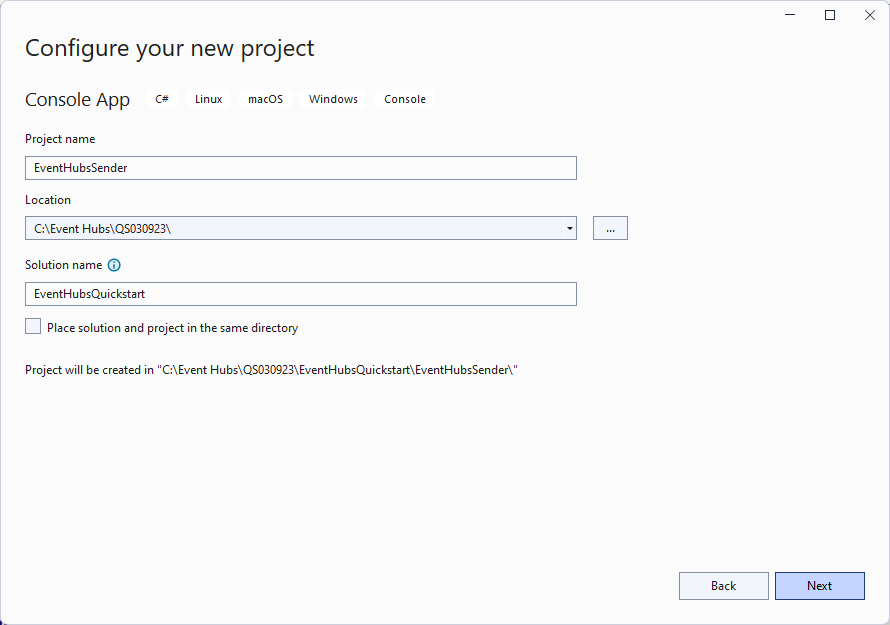890x625 pixels.
Task: Enable place solution and project in same directory
Action: (34, 327)
